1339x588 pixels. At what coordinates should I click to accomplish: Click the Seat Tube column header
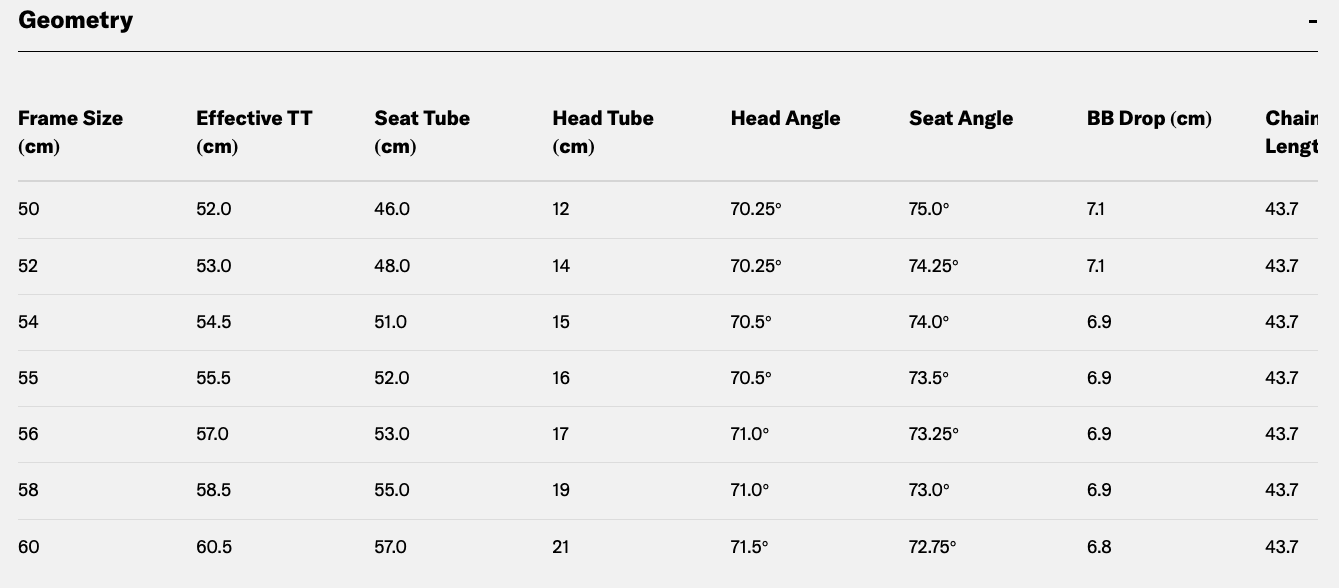422,132
